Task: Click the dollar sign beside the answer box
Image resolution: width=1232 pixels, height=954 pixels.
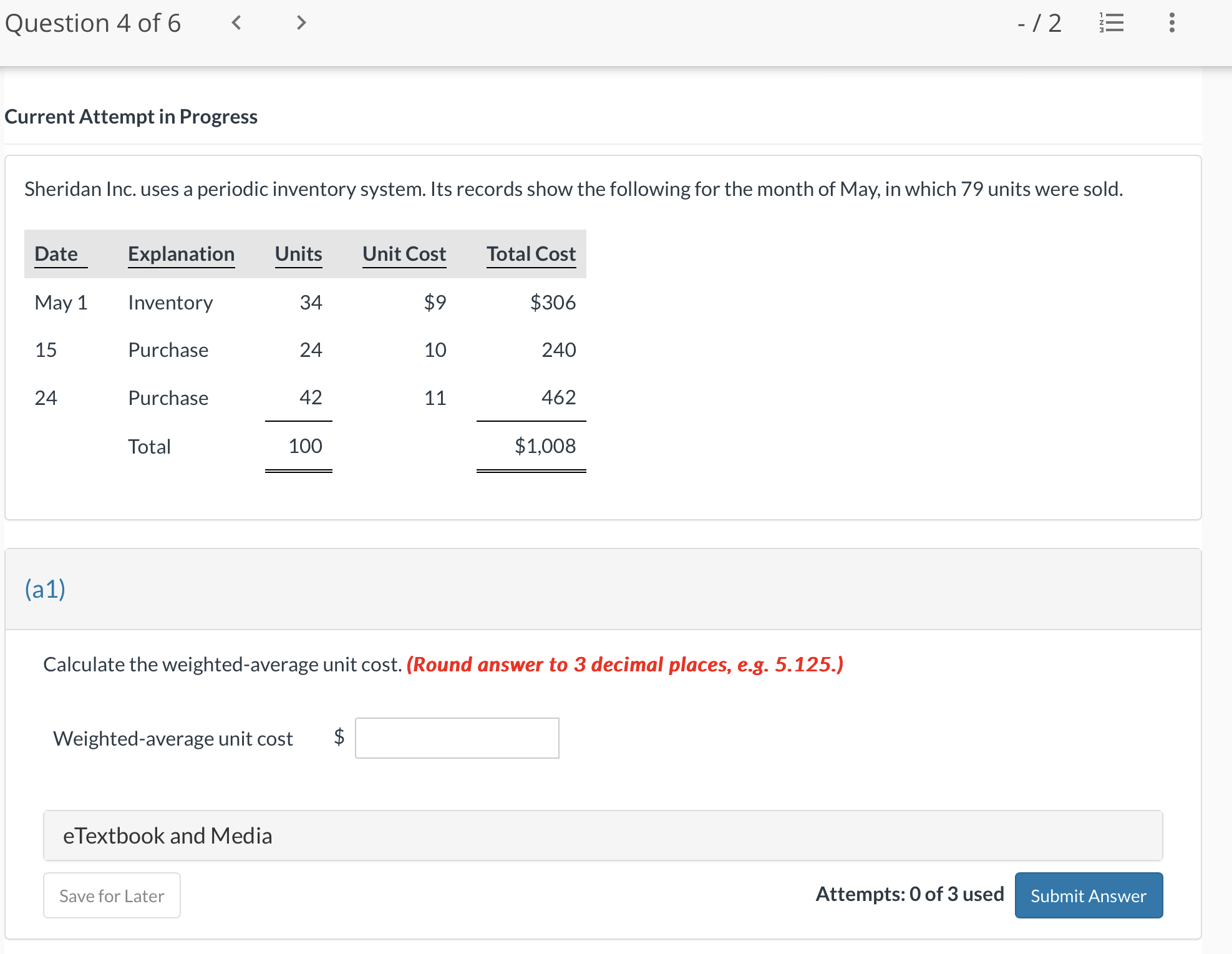Action: (337, 738)
